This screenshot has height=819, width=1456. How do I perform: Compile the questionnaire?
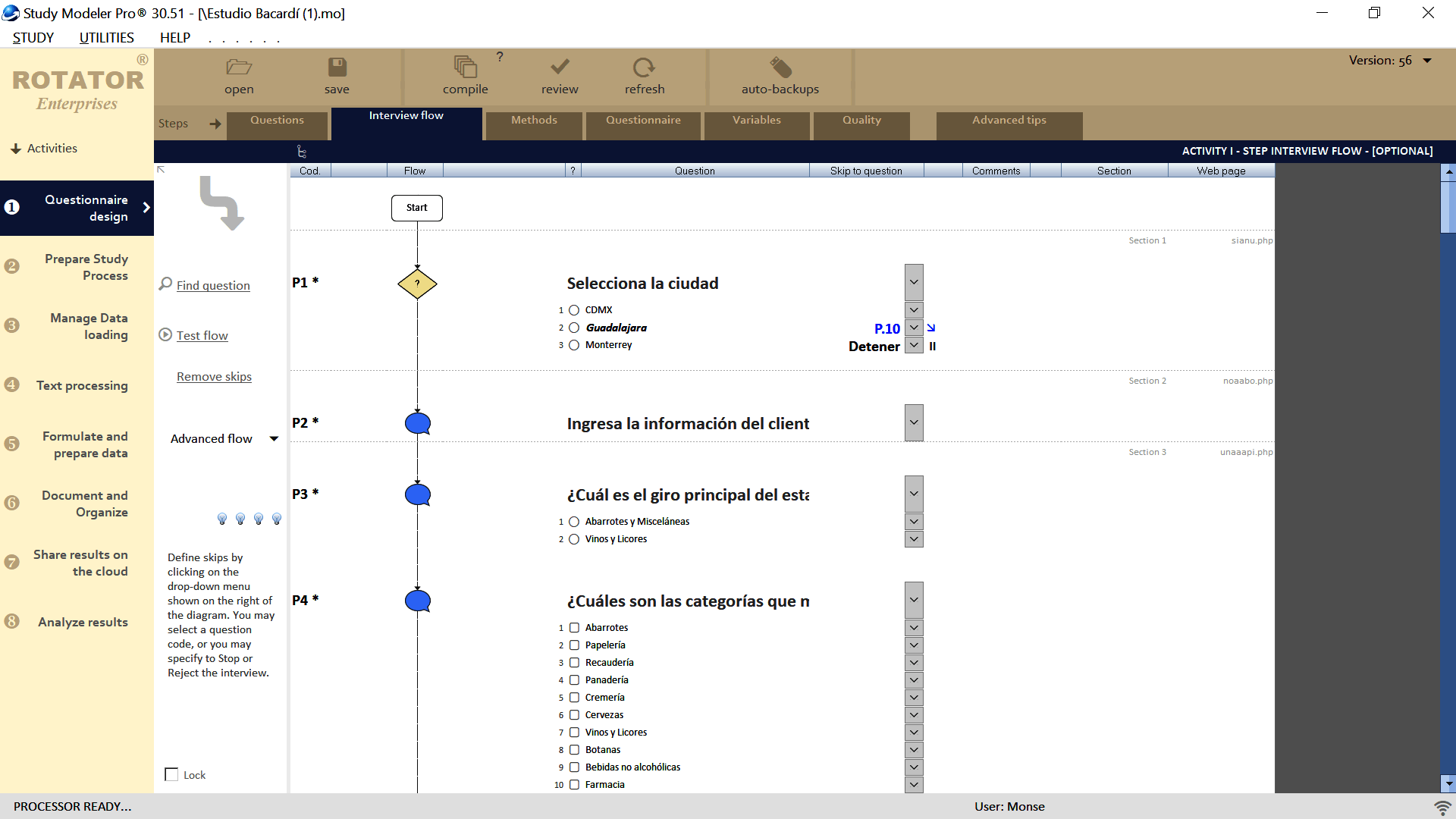click(x=465, y=75)
